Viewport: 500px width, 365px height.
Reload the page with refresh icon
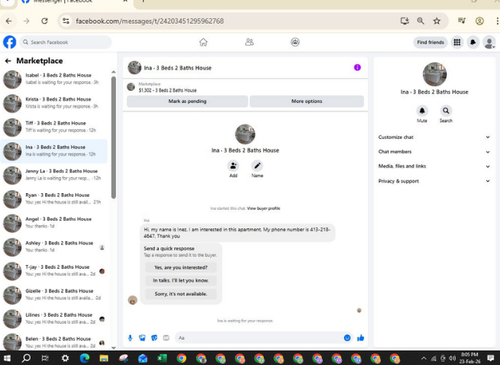point(44,21)
